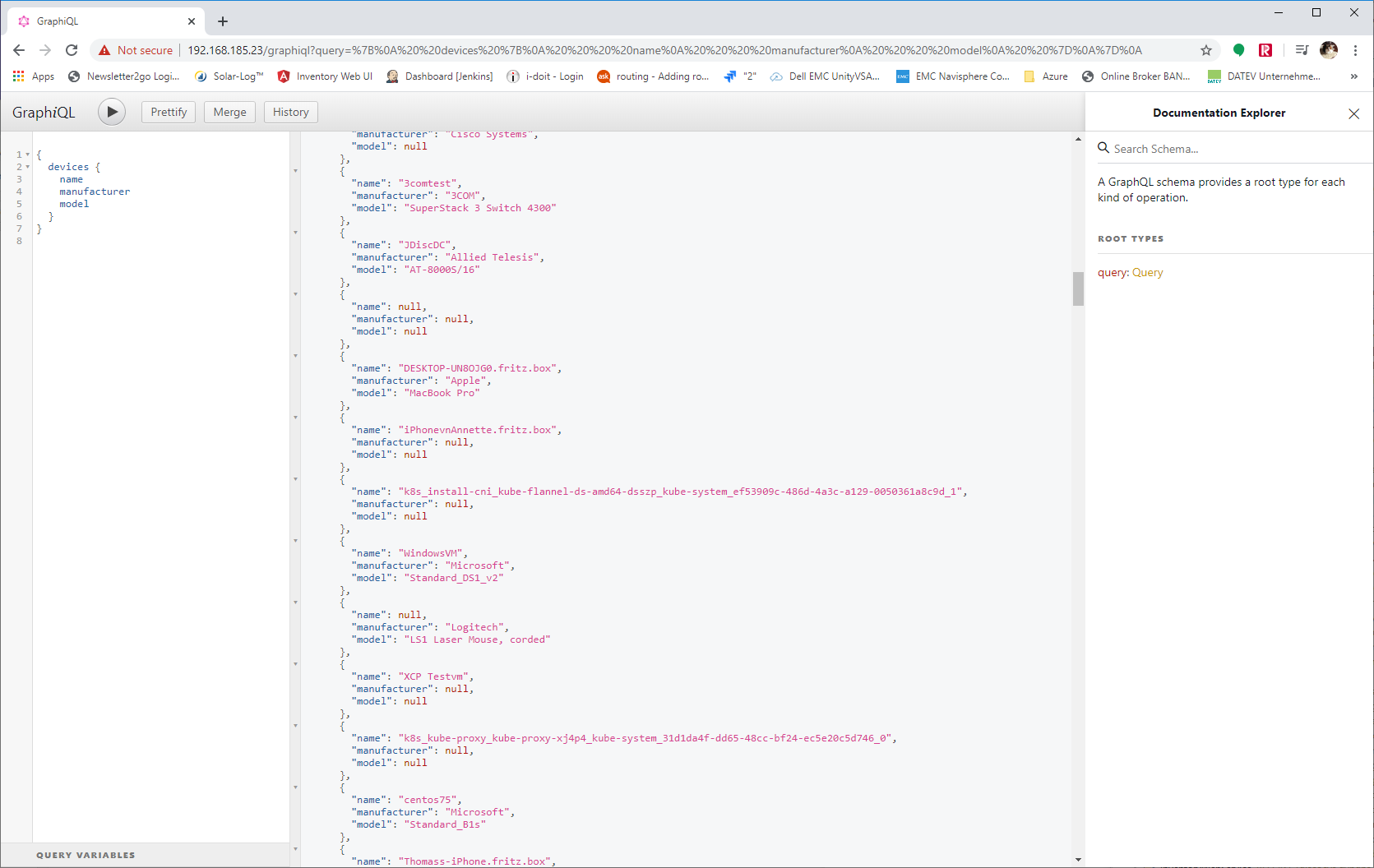Close the Documentation Explorer panel
The image size is (1374, 868).
click(x=1353, y=113)
